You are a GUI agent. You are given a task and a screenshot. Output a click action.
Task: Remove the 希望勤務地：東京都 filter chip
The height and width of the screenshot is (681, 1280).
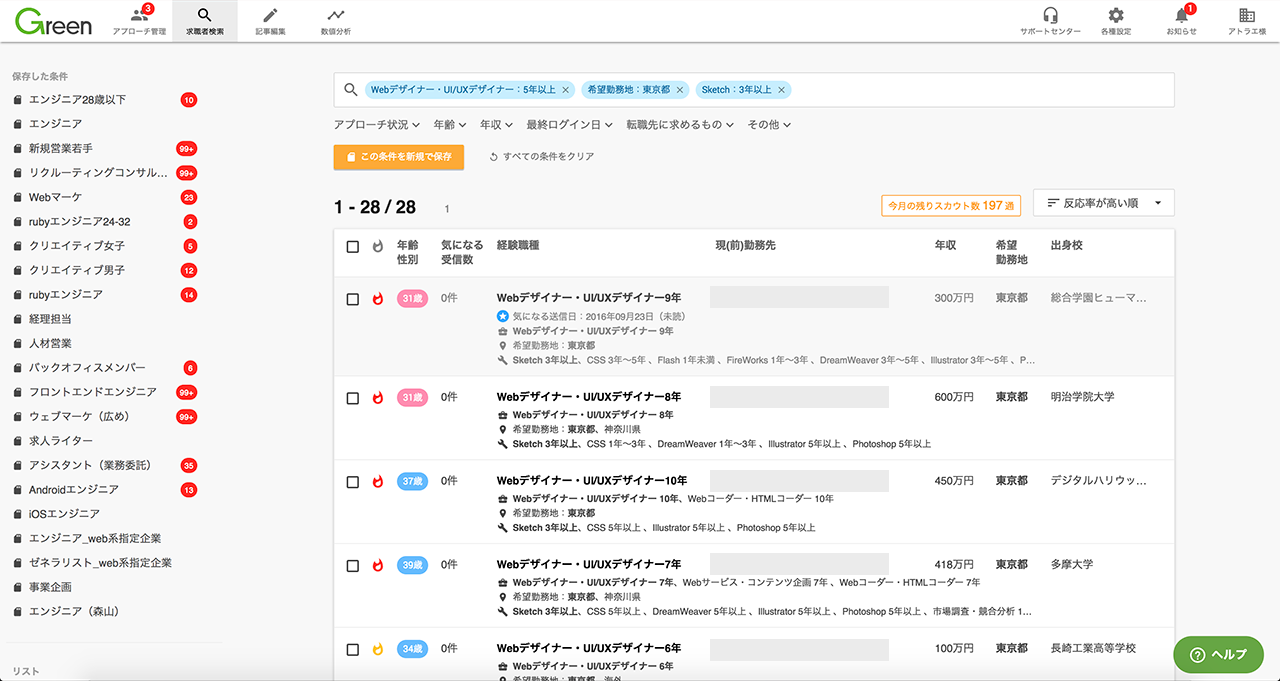pos(680,90)
